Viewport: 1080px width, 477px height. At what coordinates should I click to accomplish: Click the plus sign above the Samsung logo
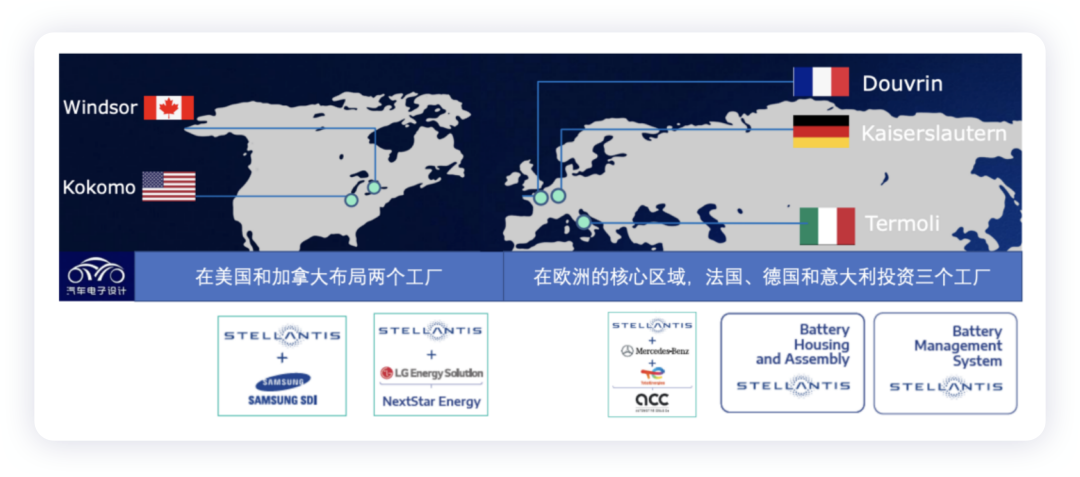(x=282, y=358)
